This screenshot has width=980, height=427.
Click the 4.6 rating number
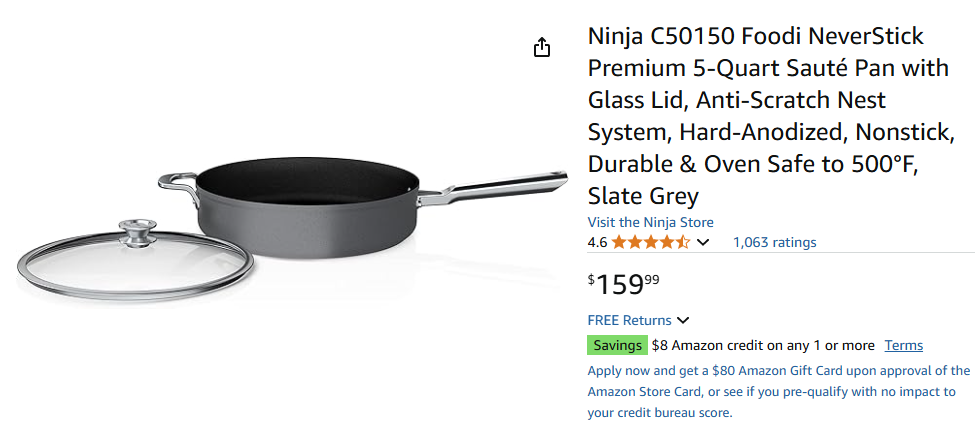(597, 242)
